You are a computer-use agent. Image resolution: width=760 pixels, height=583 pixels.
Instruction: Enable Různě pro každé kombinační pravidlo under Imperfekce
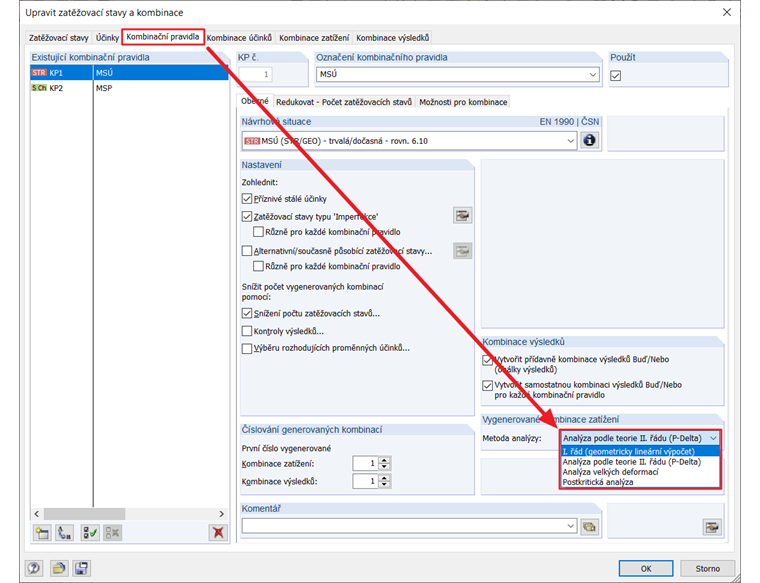258,232
